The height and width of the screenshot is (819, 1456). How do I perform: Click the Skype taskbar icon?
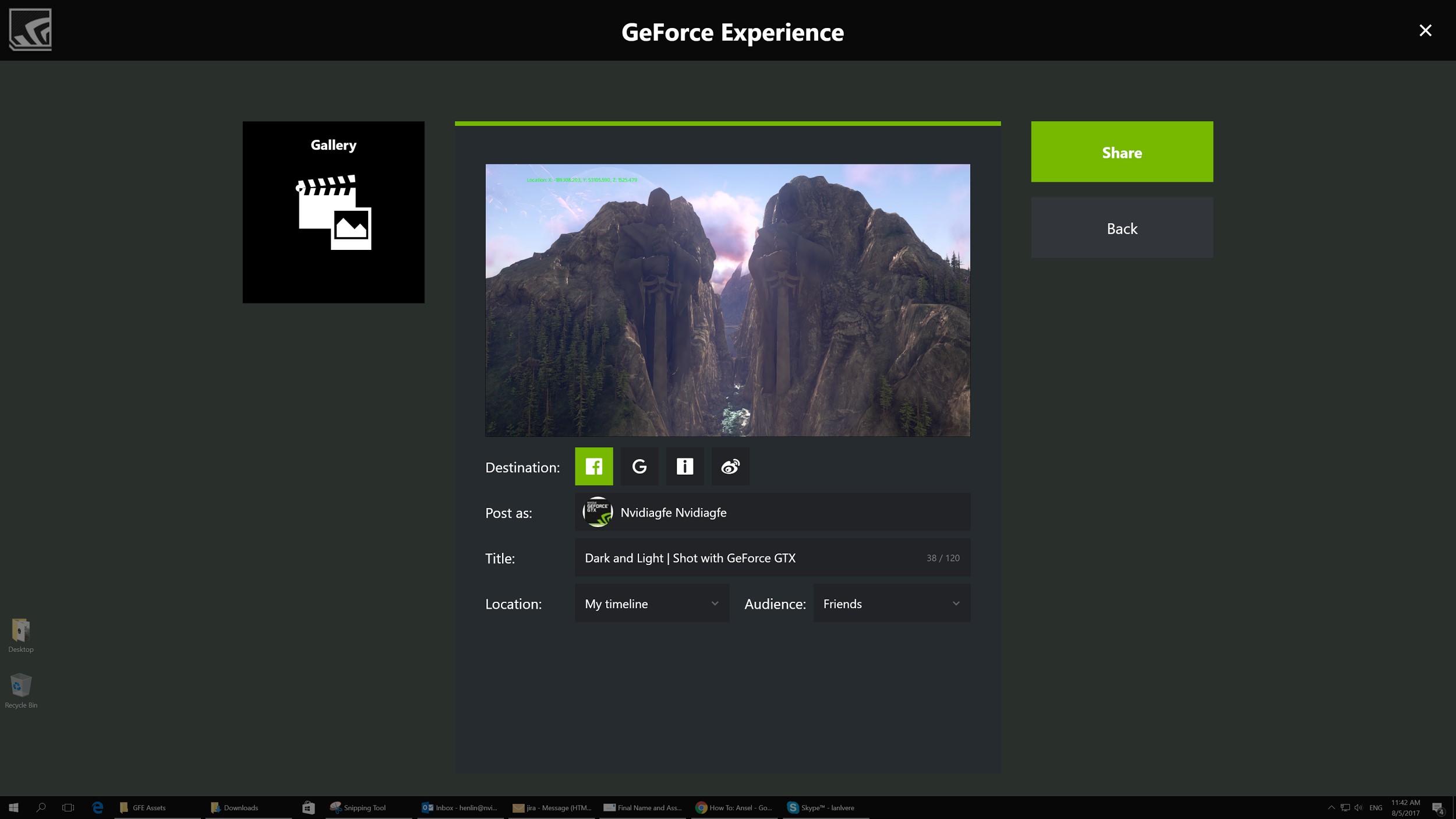[x=821, y=808]
